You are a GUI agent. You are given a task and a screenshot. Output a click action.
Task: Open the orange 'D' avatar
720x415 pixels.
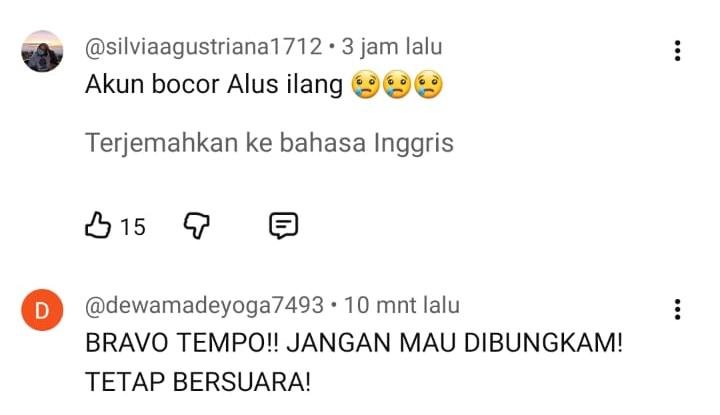42,310
